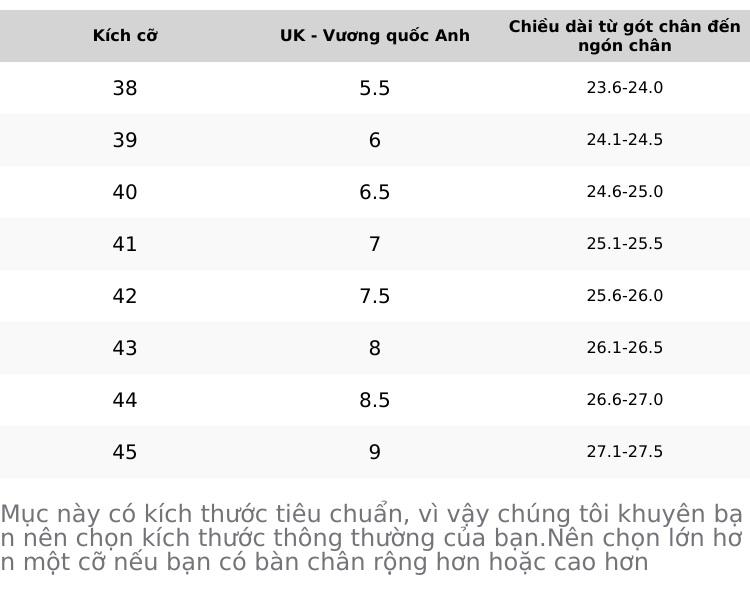This screenshot has height=598, width=750.
Task: Select size 44 cell
Action: click(125, 400)
